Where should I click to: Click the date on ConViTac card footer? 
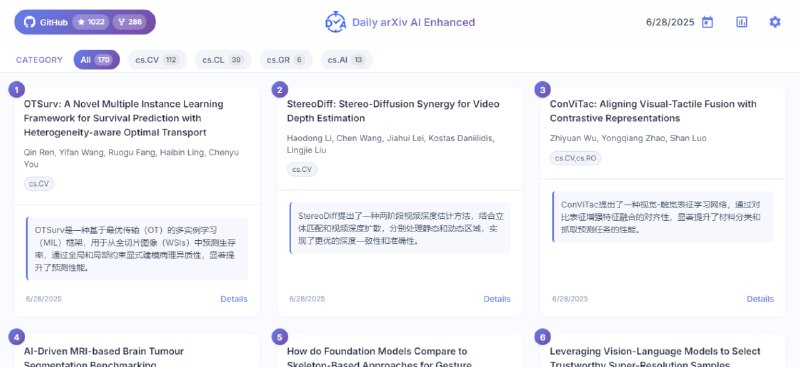click(570, 299)
